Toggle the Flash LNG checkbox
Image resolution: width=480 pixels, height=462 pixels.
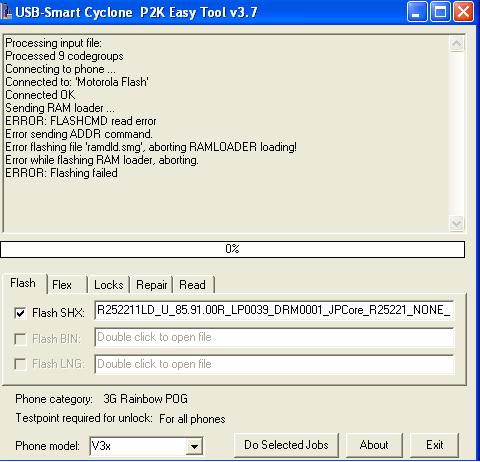20,364
